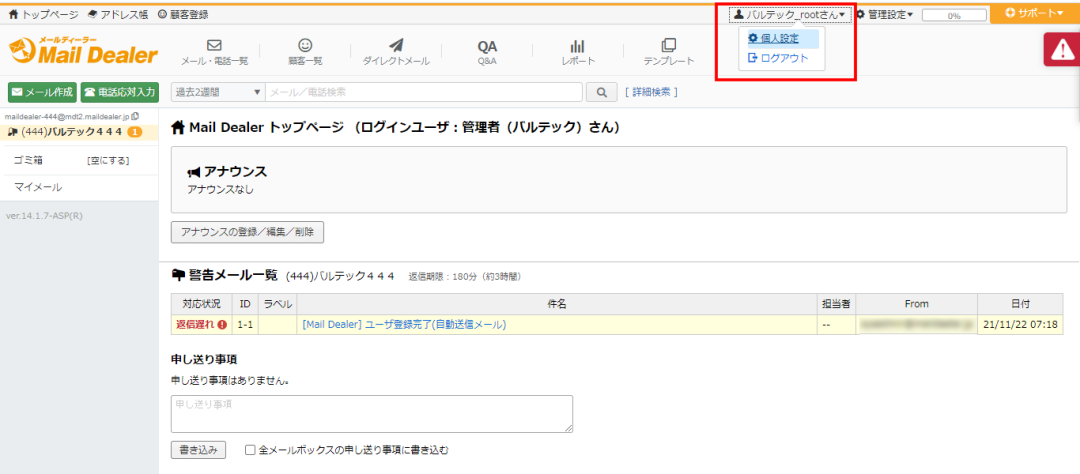Click the search magnifier button
The height and width of the screenshot is (474, 1080).
point(601,92)
